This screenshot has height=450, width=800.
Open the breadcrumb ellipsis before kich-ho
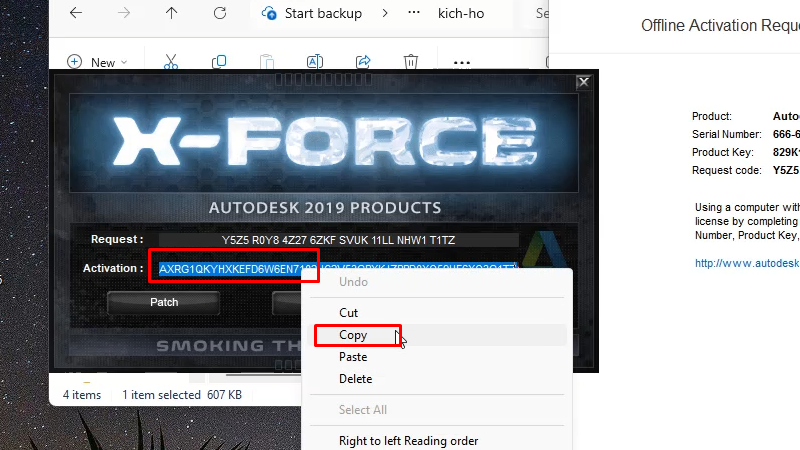tap(413, 14)
